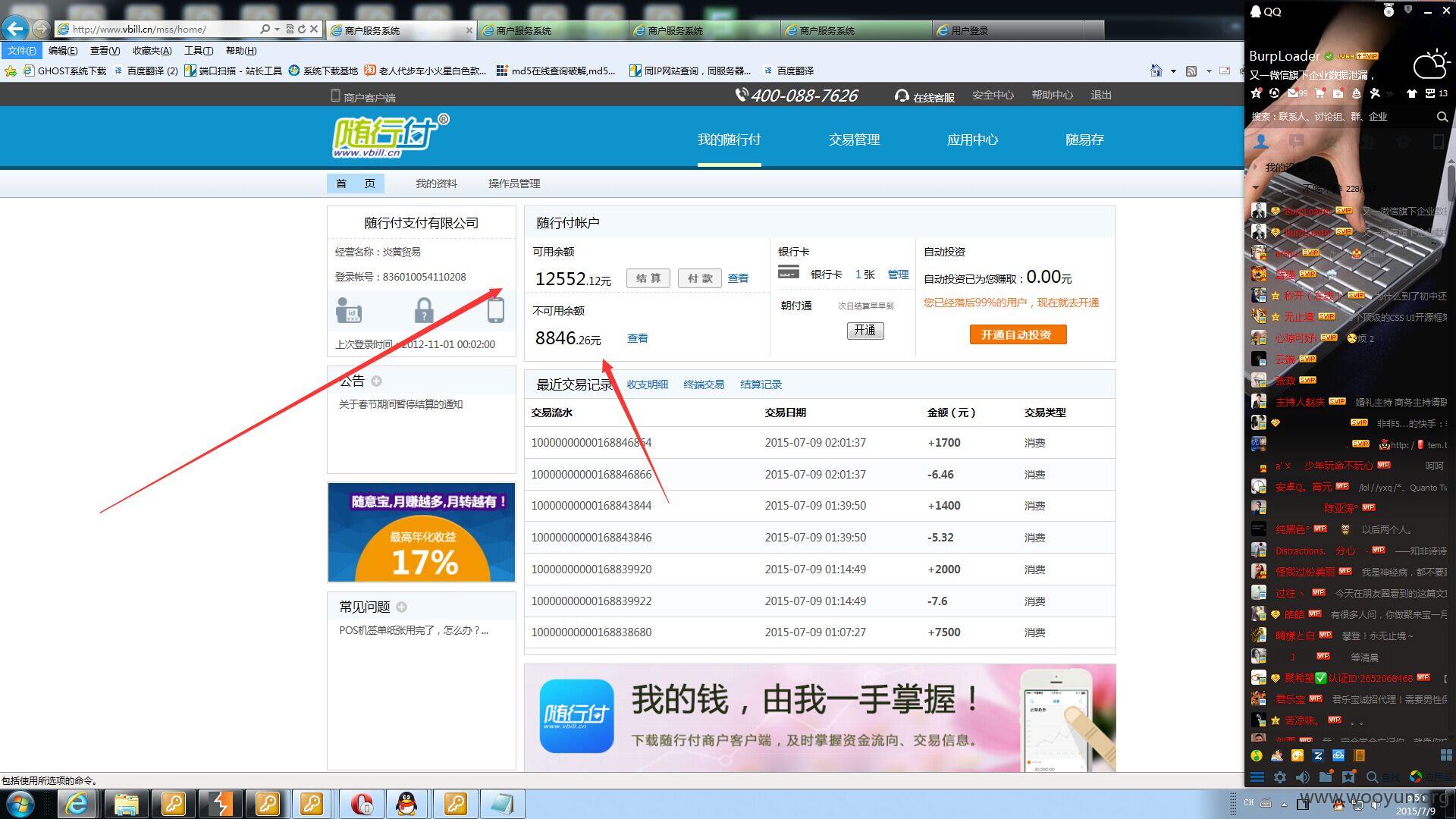
Task: Open the GHOST系统下载 bookmark
Action: coord(65,71)
